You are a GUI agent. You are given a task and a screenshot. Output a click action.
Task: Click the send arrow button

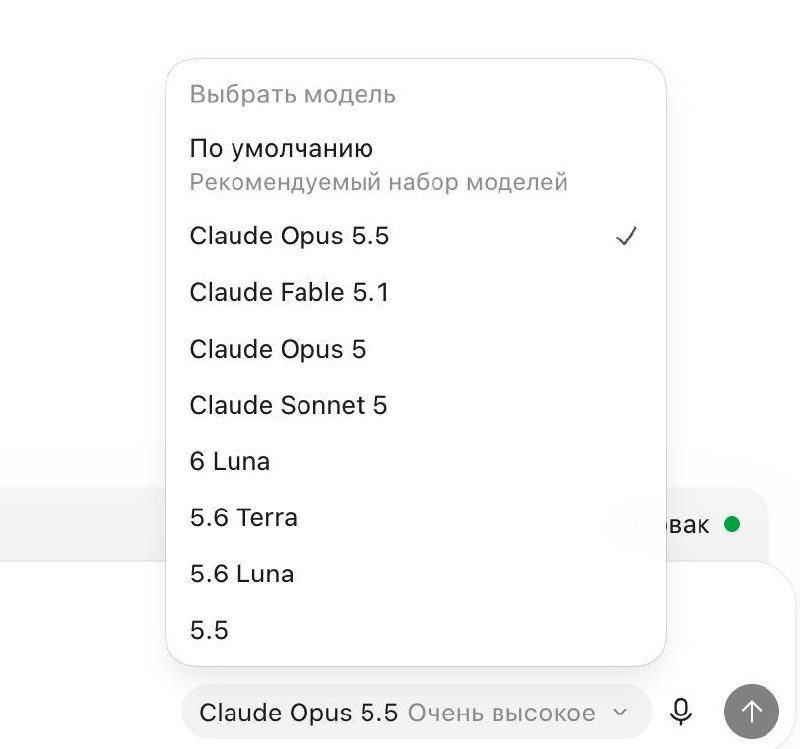click(751, 711)
